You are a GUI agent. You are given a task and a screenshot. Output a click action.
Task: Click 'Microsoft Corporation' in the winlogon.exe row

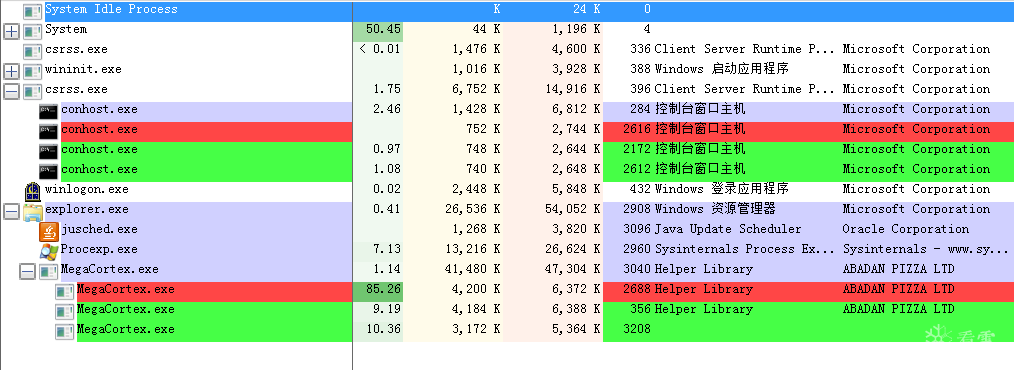(x=916, y=189)
